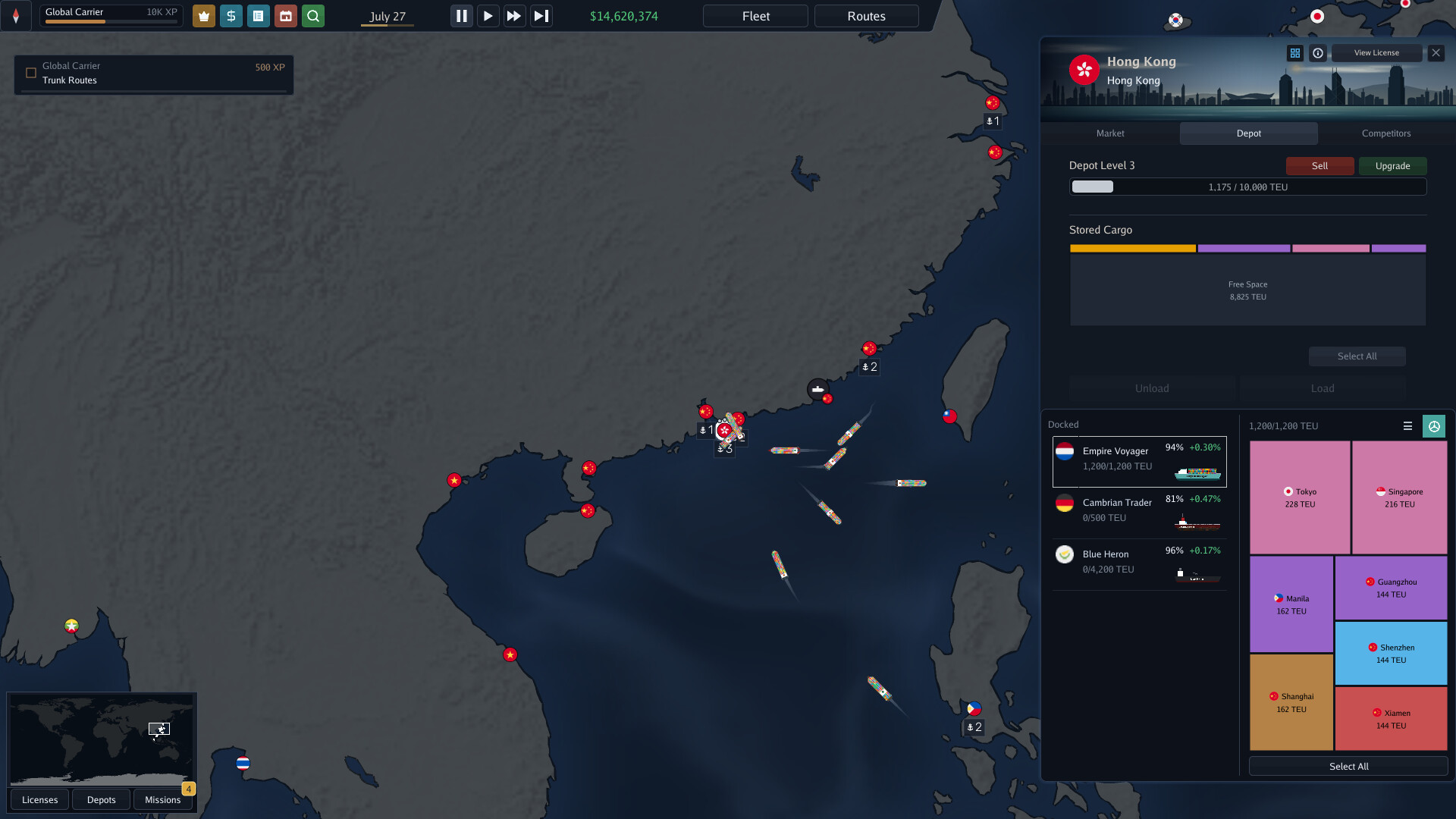Switch ship cargo to list view icon
This screenshot has width=1456, height=819.
tap(1407, 426)
